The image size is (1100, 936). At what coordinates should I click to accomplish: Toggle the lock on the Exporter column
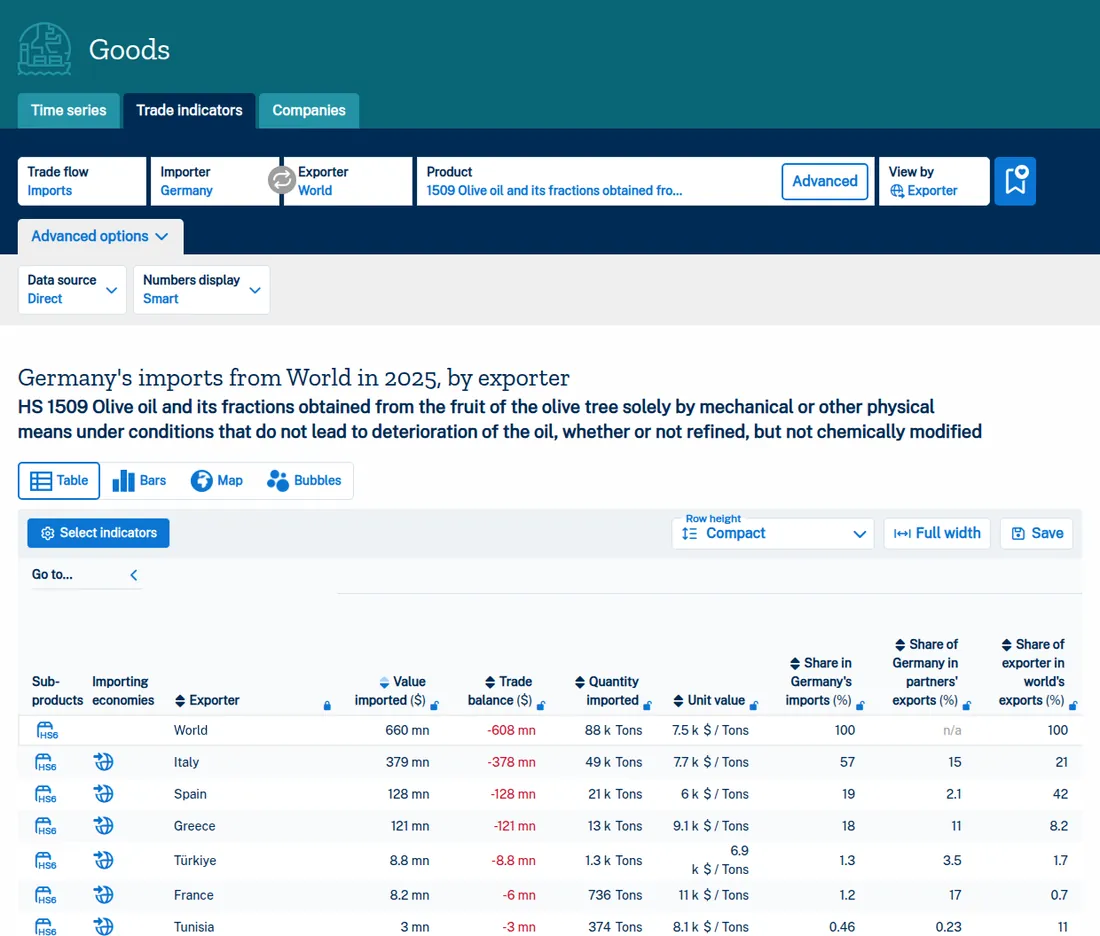pyautogui.click(x=327, y=705)
